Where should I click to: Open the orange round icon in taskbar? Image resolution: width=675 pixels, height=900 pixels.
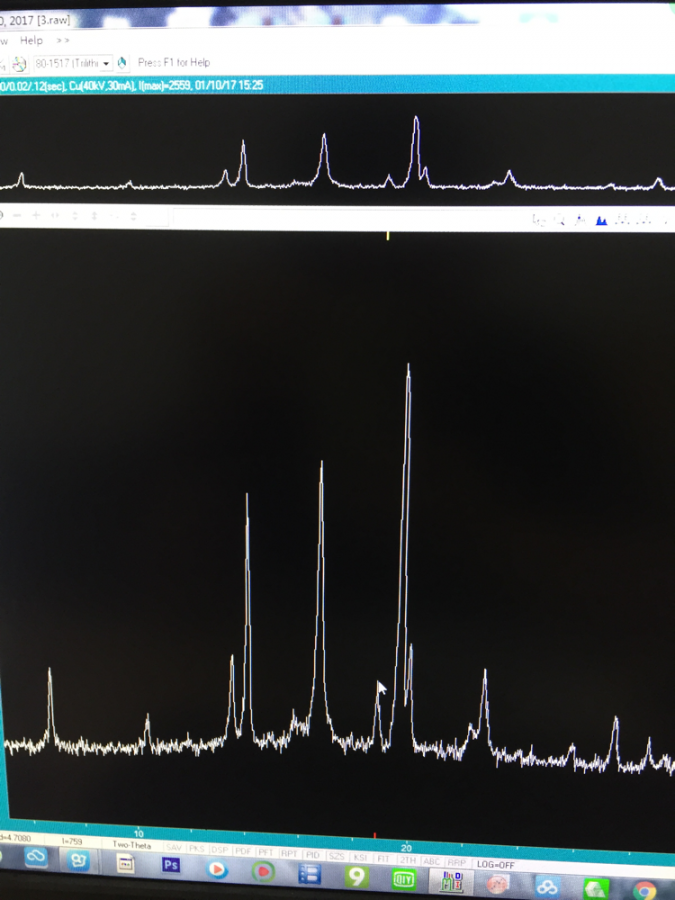(x=498, y=885)
